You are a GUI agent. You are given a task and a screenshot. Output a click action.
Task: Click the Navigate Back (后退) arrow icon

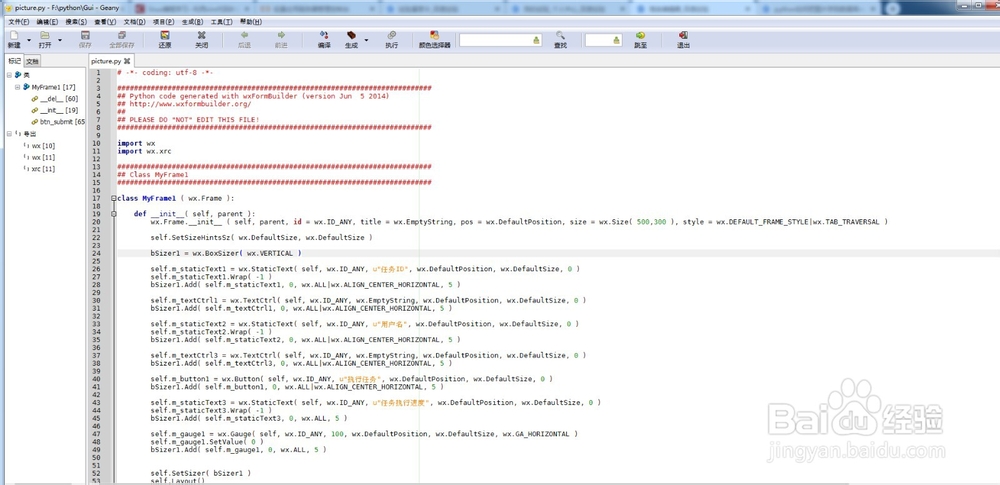tap(244, 35)
